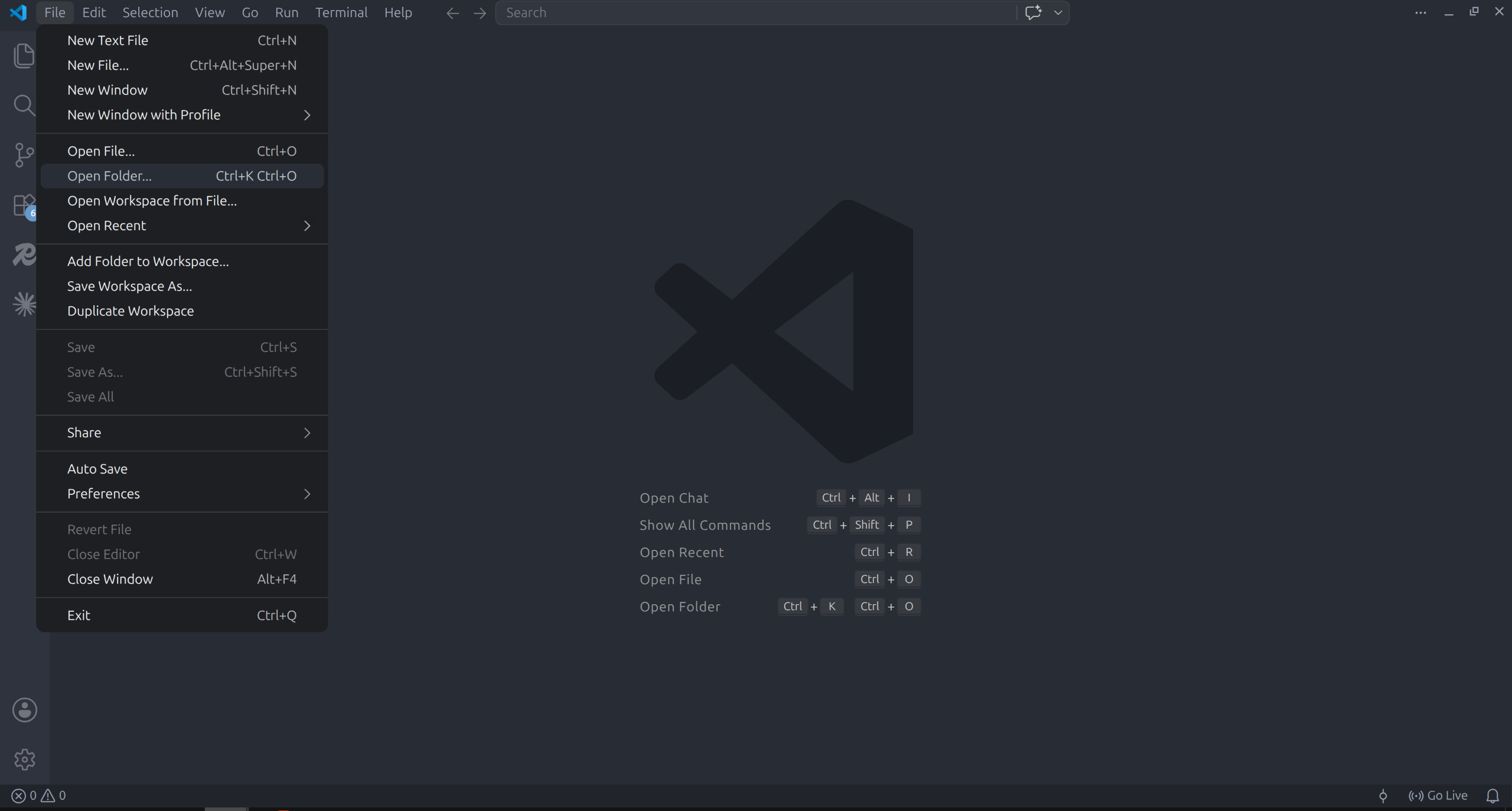Open the Go menu
This screenshot has width=1512, height=811.
coord(250,12)
